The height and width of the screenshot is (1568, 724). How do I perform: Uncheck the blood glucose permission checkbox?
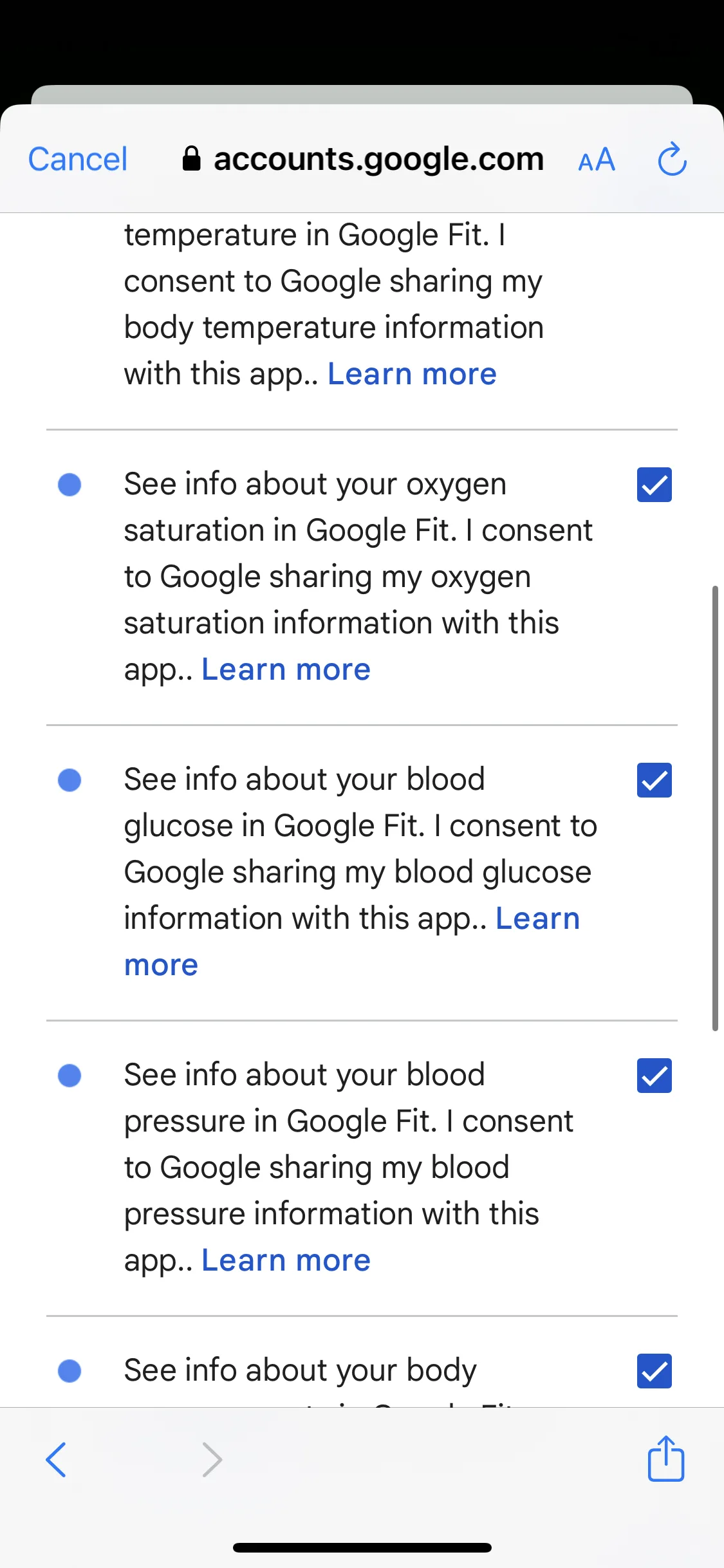[x=654, y=780]
